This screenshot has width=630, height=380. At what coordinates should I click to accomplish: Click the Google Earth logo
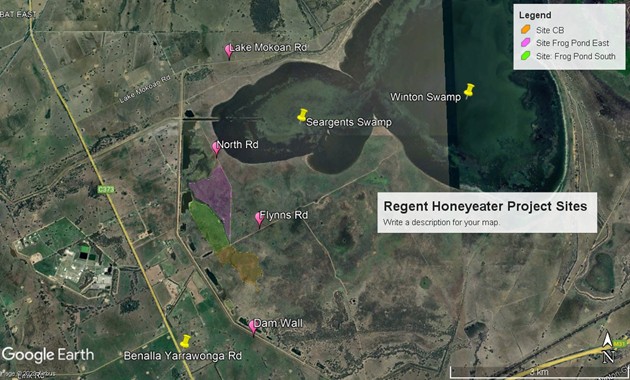48,355
